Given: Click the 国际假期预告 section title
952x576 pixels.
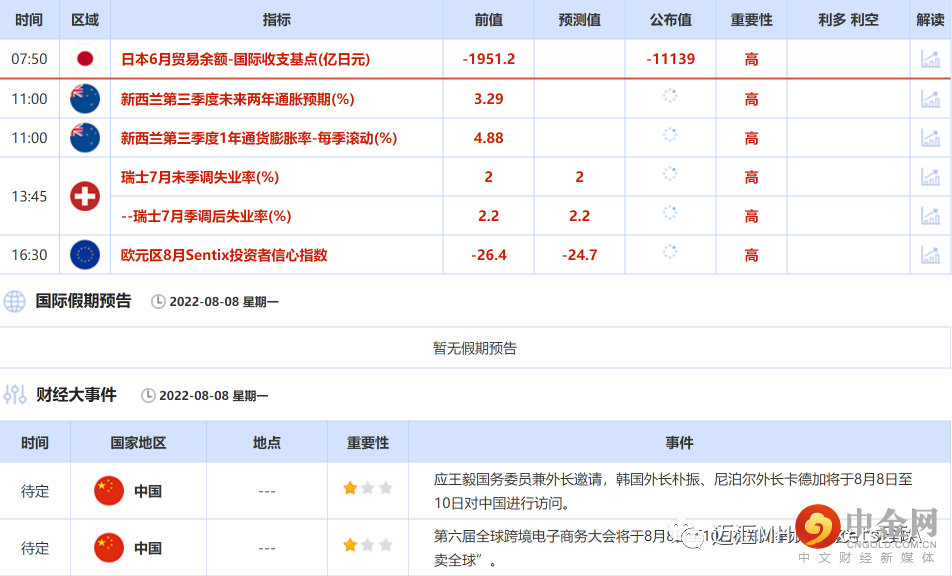Looking at the screenshot, I should (83, 301).
